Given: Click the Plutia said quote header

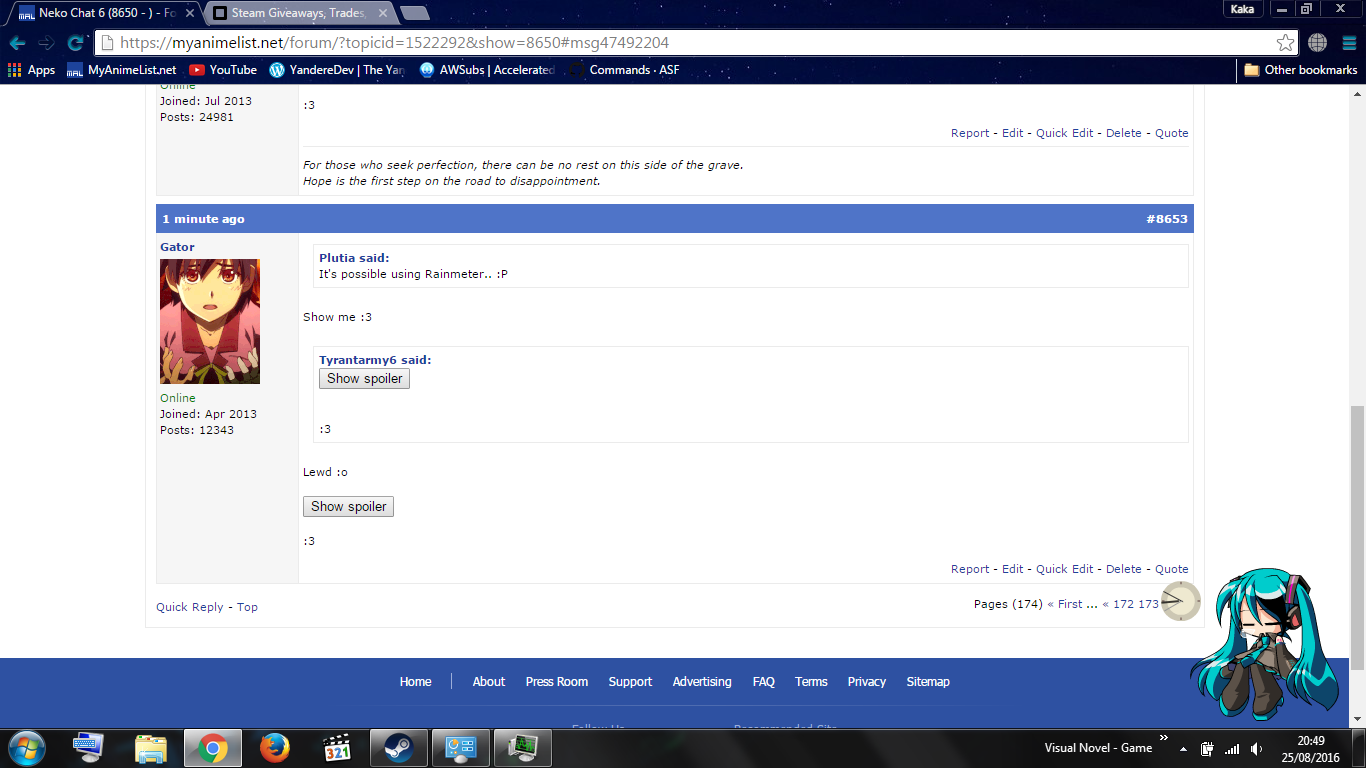Looking at the screenshot, I should point(354,258).
